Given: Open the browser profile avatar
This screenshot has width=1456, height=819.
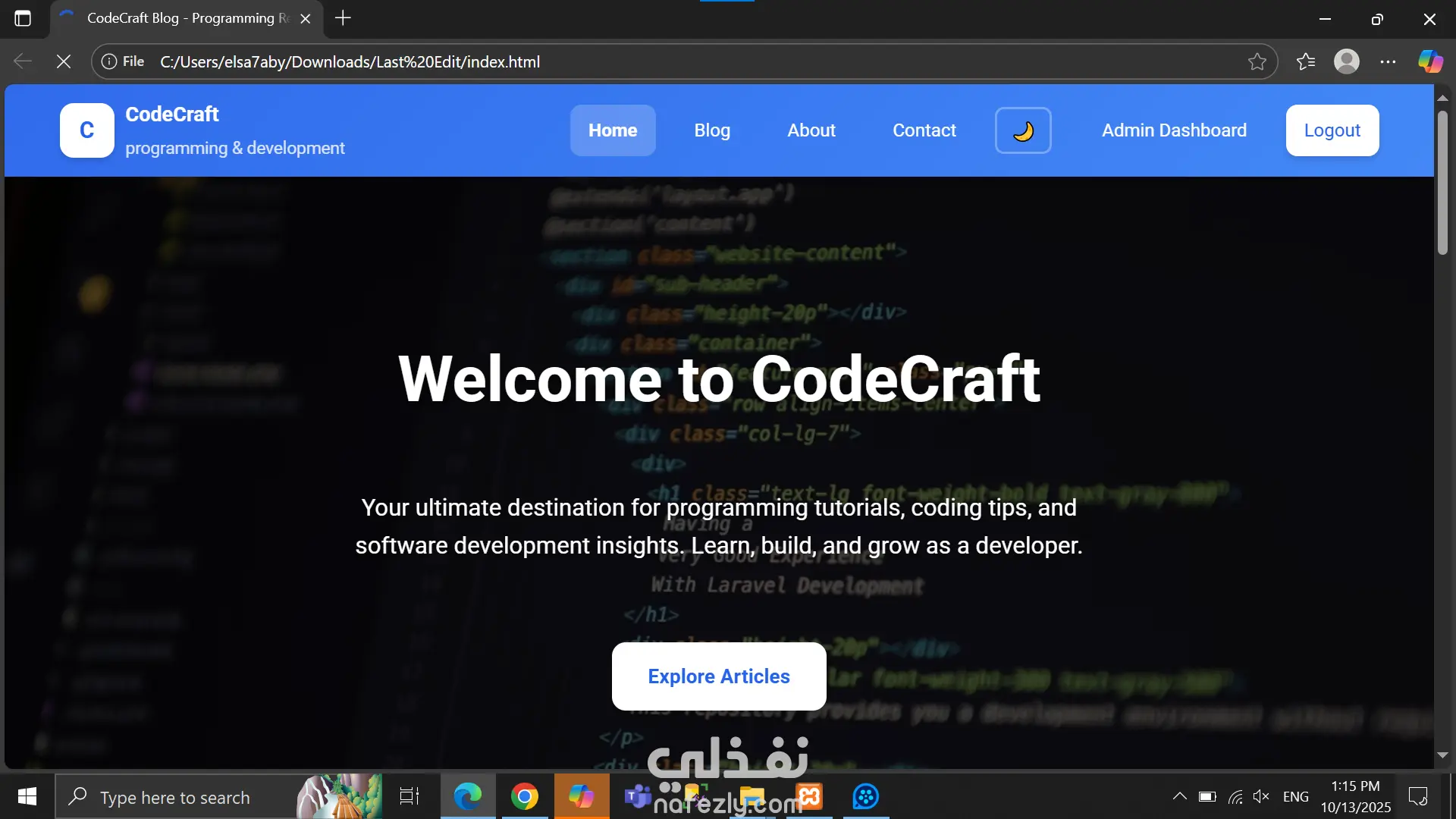Looking at the screenshot, I should pyautogui.click(x=1346, y=61).
